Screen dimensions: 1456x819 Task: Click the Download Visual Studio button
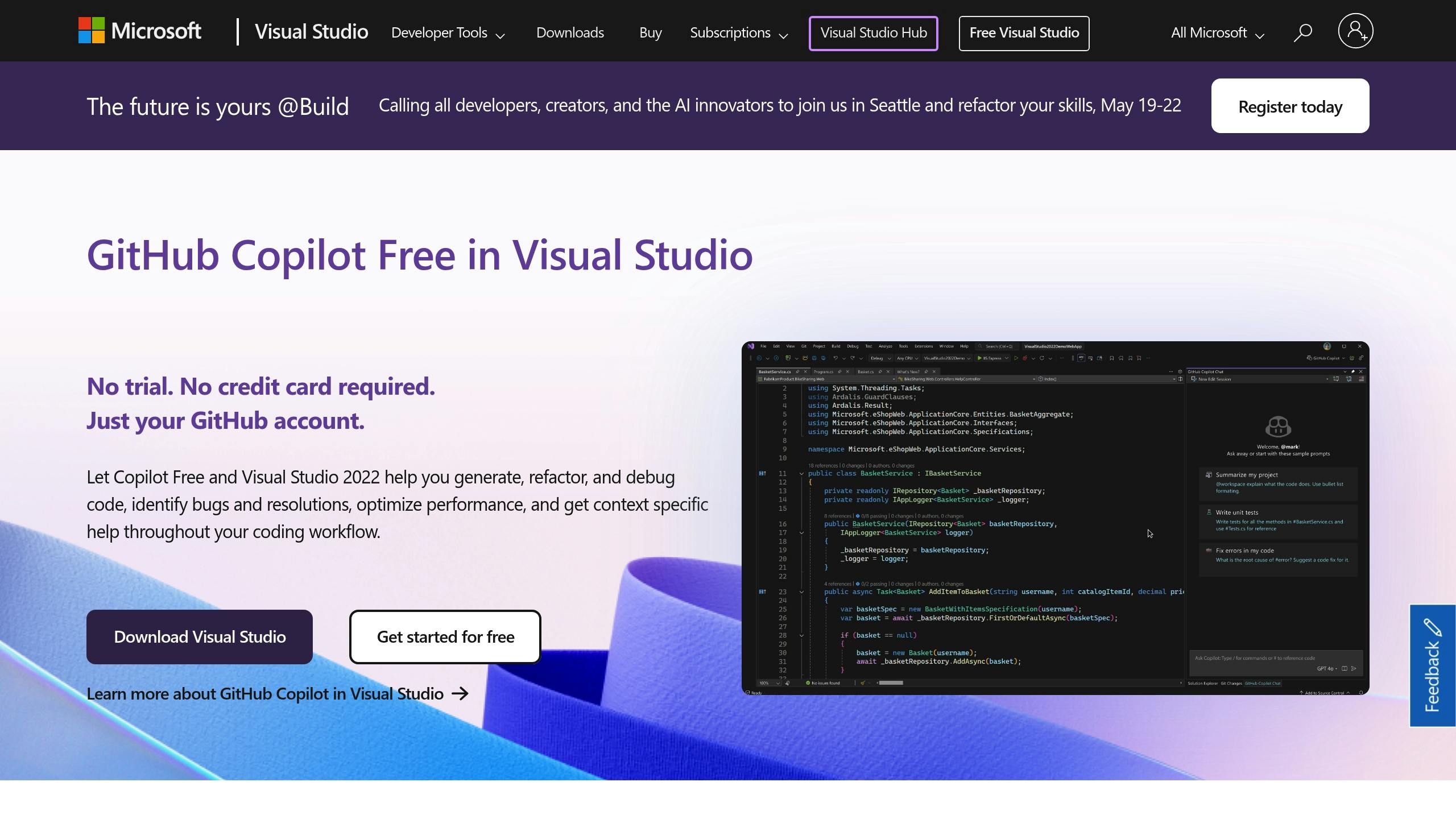tap(200, 637)
